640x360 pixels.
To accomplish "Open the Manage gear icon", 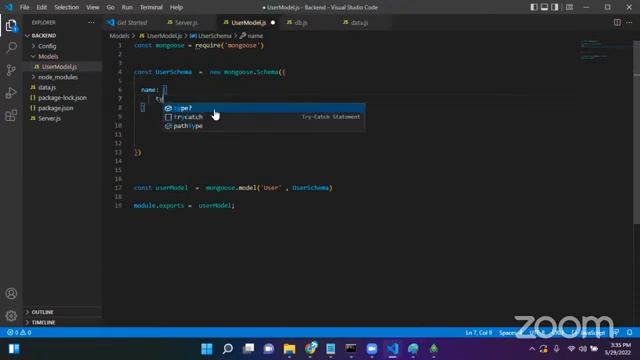I will [11, 316].
